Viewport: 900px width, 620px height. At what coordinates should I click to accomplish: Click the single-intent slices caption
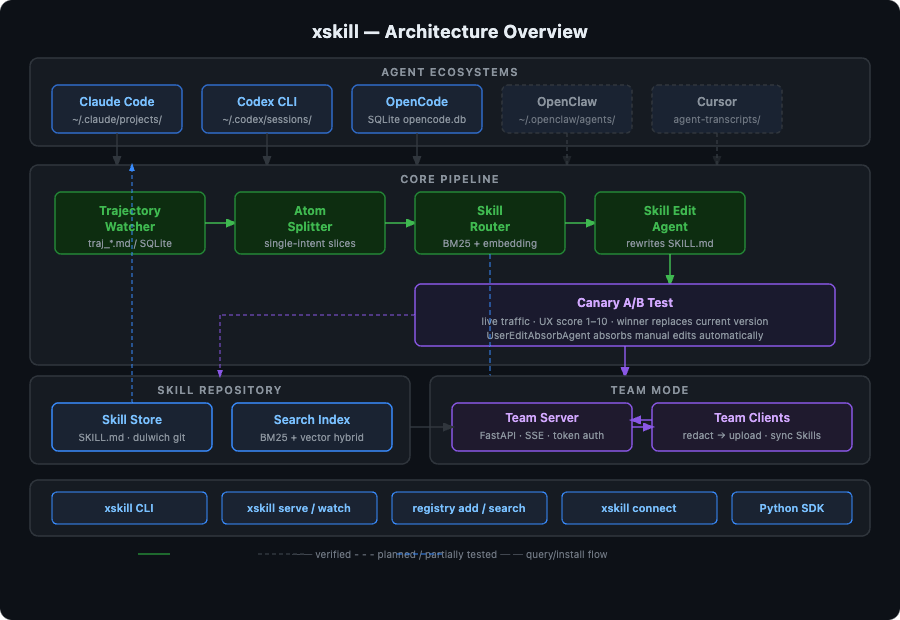(310, 243)
